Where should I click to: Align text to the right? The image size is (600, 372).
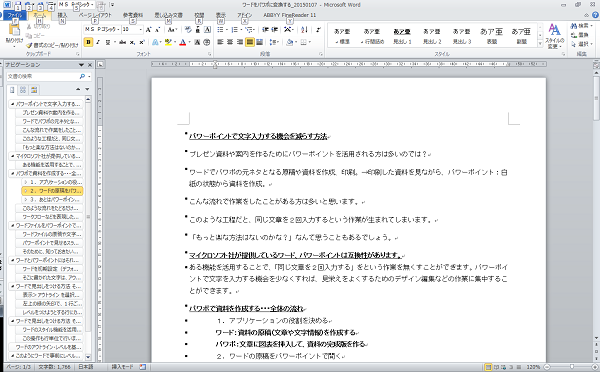pyautogui.click(x=240, y=42)
